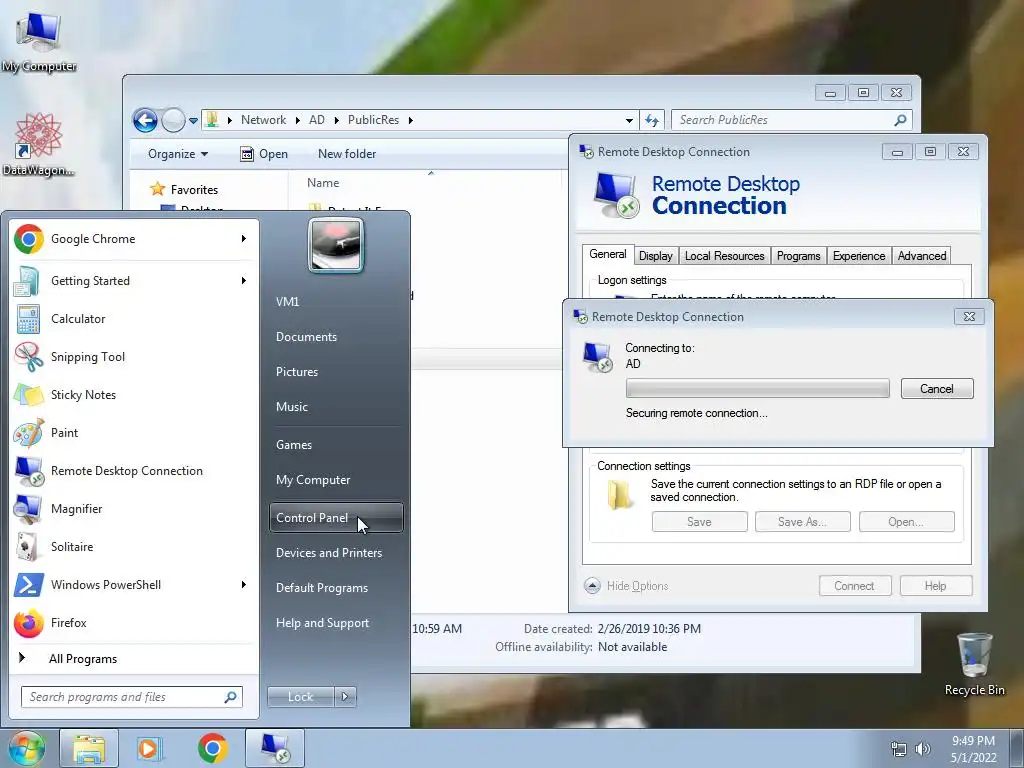Open the Experience tab
Screen dimensions: 1024x768
tap(859, 256)
